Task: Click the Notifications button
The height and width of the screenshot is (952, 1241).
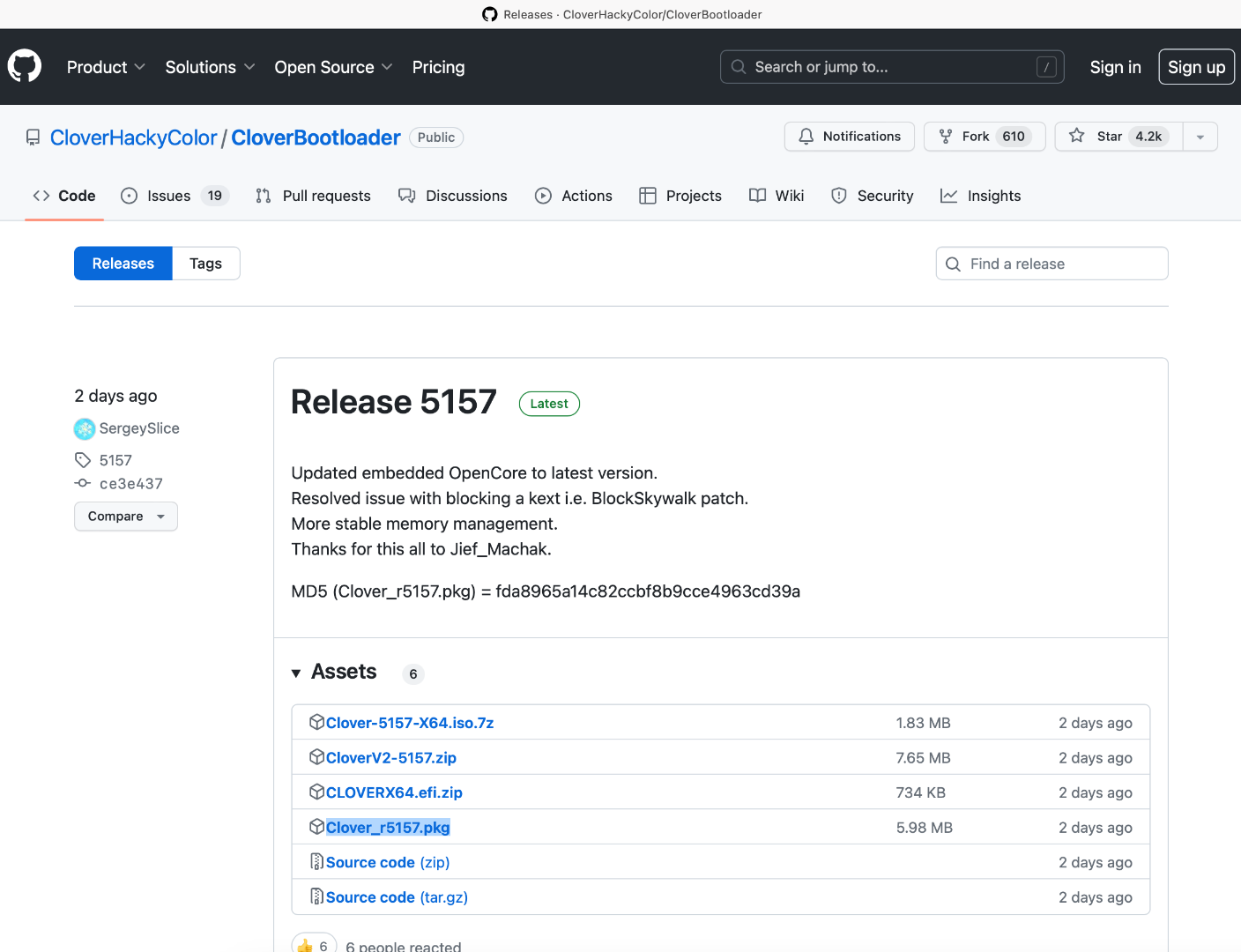Action: click(x=850, y=137)
